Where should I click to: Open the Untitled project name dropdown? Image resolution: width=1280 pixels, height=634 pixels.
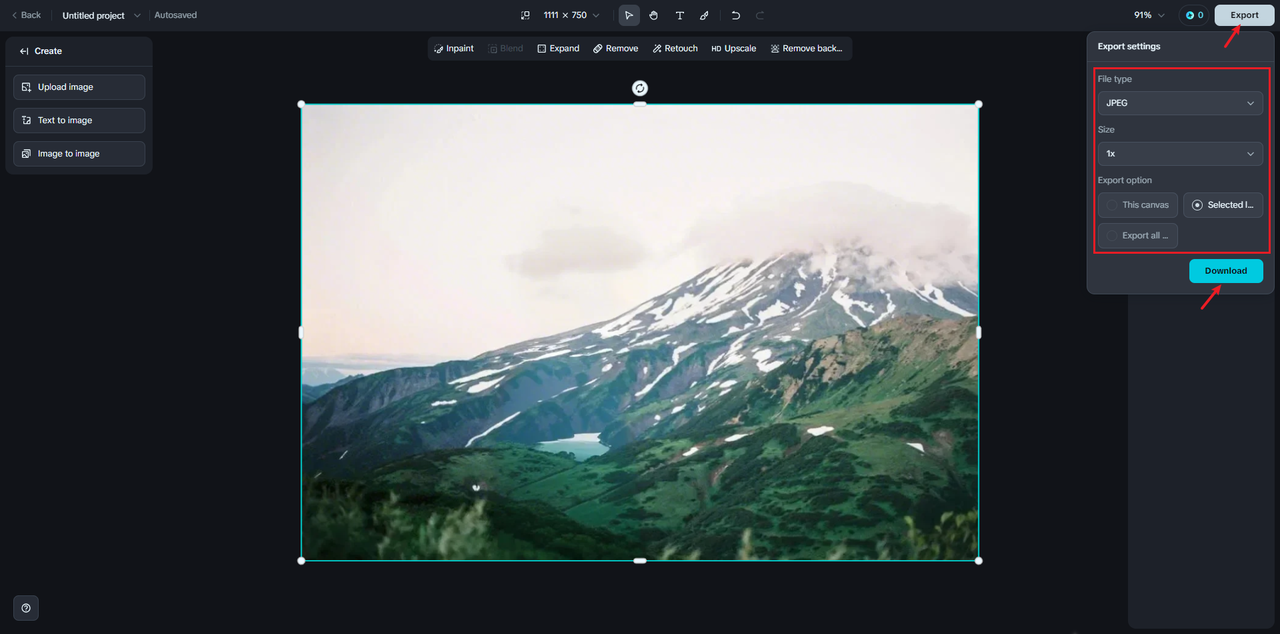click(x=101, y=15)
